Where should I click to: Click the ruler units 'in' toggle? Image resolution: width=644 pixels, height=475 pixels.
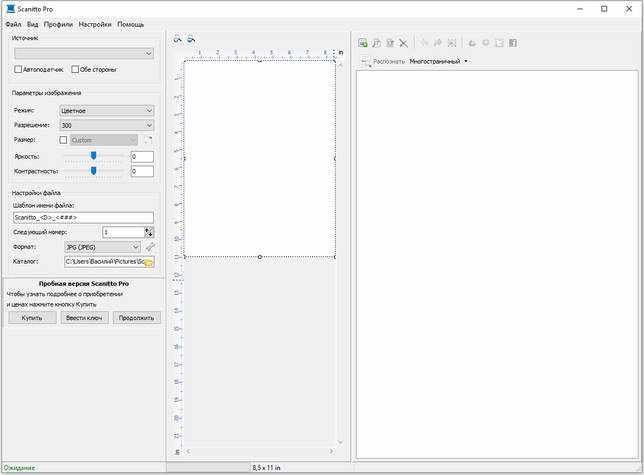(340, 53)
